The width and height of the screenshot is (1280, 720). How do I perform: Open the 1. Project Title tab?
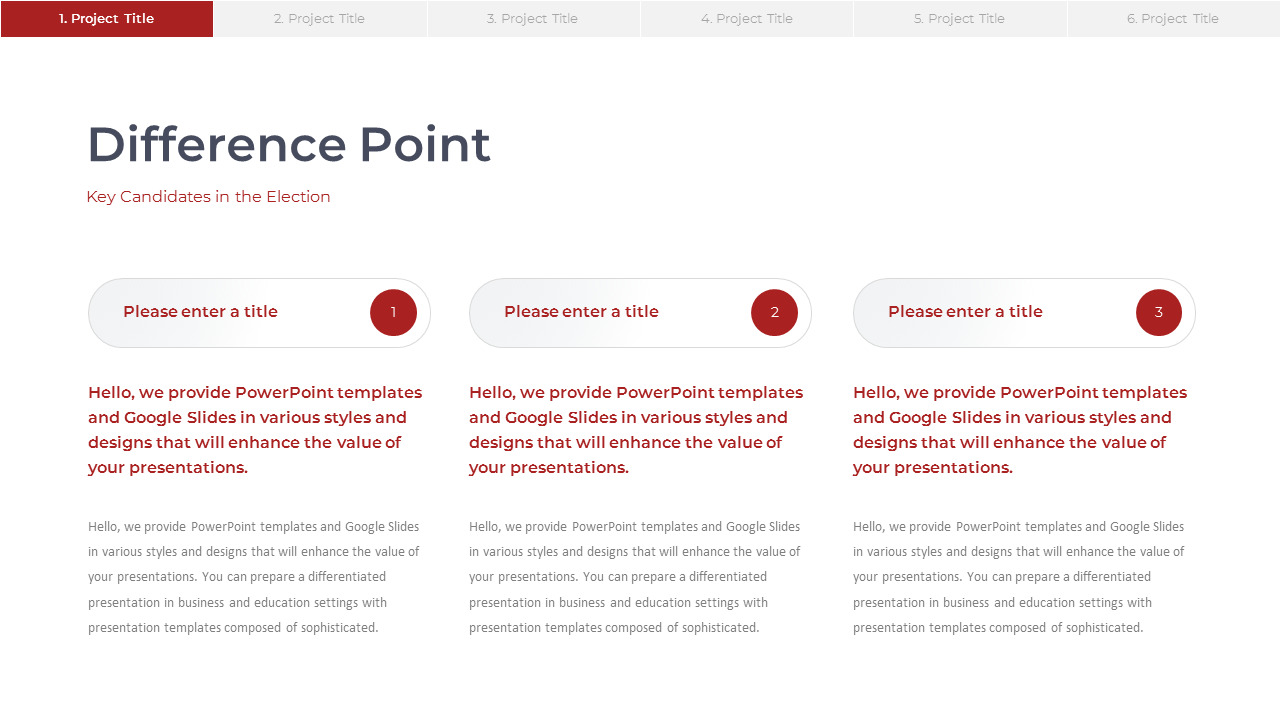click(x=107, y=19)
